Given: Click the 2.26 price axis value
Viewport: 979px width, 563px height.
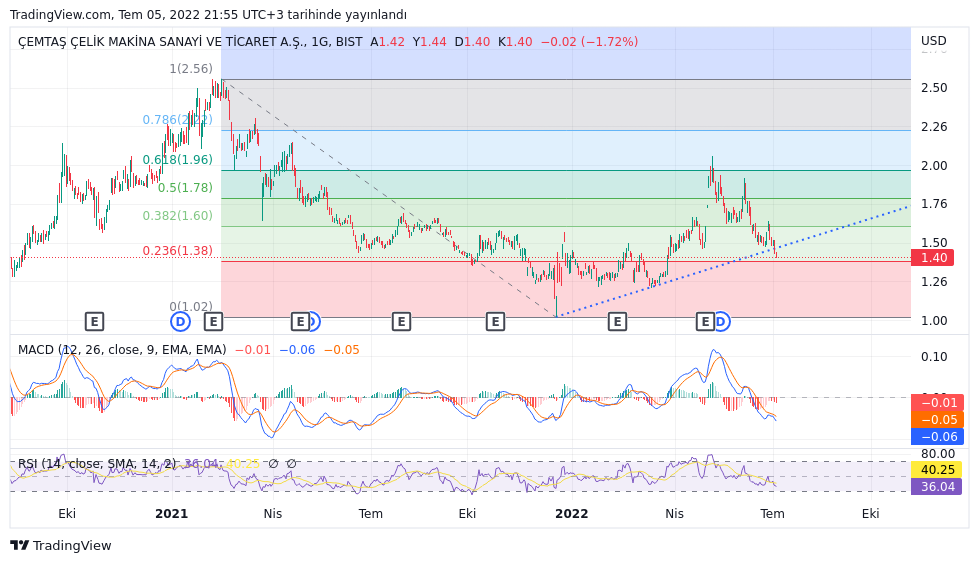Looking at the screenshot, I should [x=934, y=127].
